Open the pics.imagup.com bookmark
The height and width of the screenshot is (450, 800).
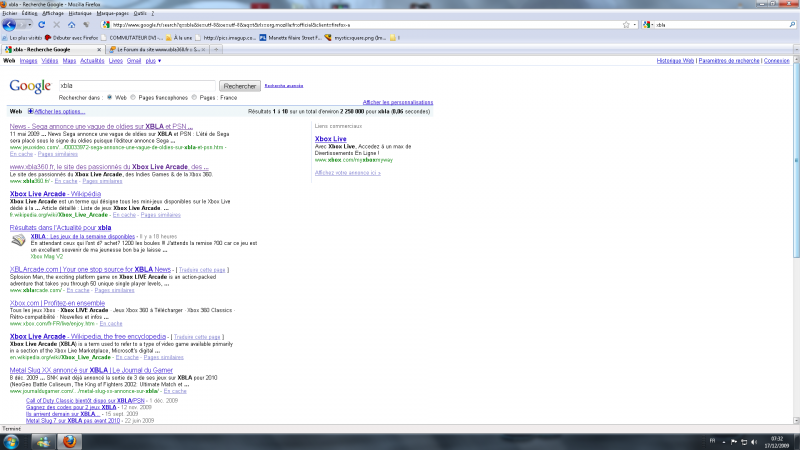pyautogui.click(x=225, y=38)
